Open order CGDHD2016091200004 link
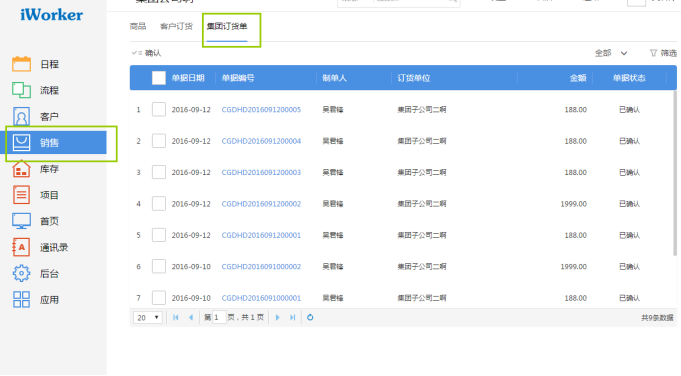The image size is (681, 376). tap(261, 141)
